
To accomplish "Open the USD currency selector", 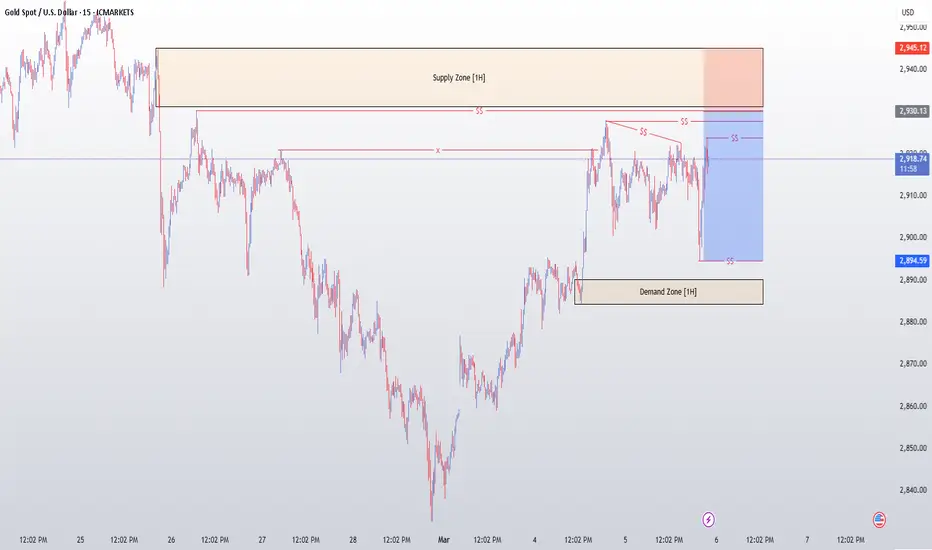I will point(908,12).
